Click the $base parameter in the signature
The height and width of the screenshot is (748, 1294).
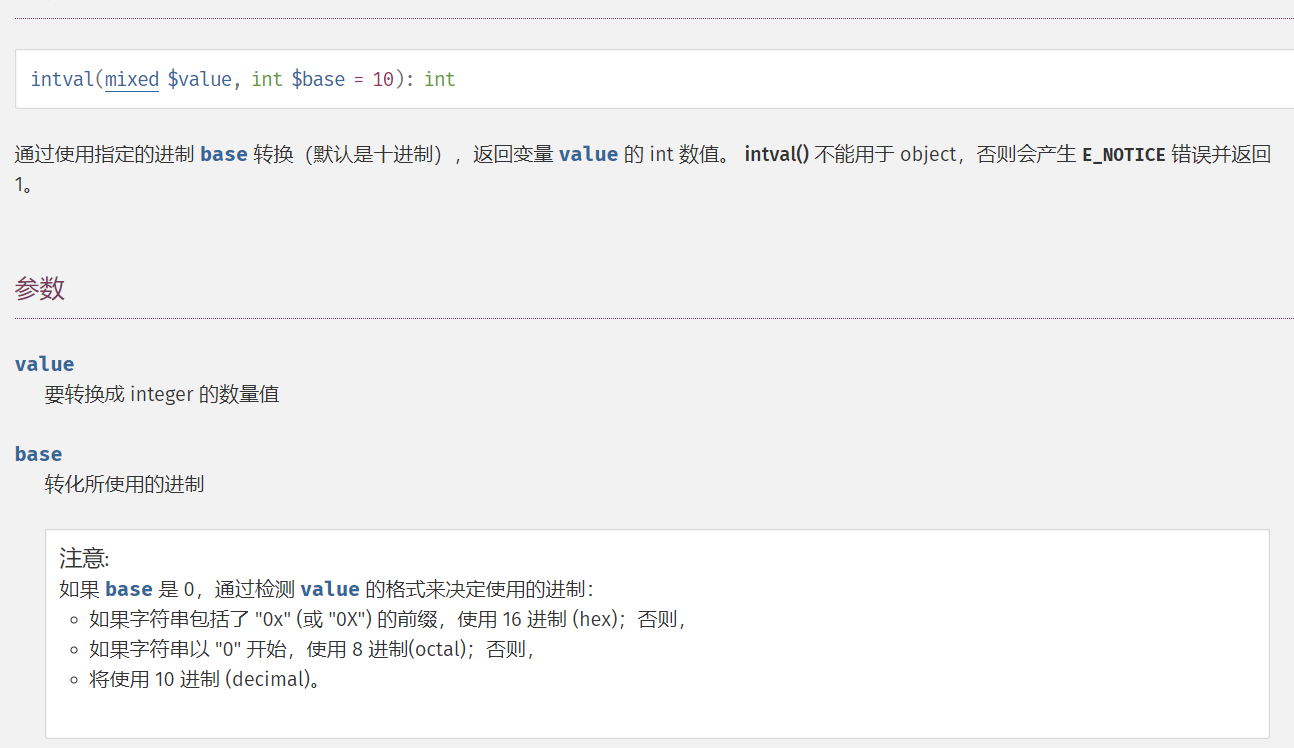pos(318,79)
